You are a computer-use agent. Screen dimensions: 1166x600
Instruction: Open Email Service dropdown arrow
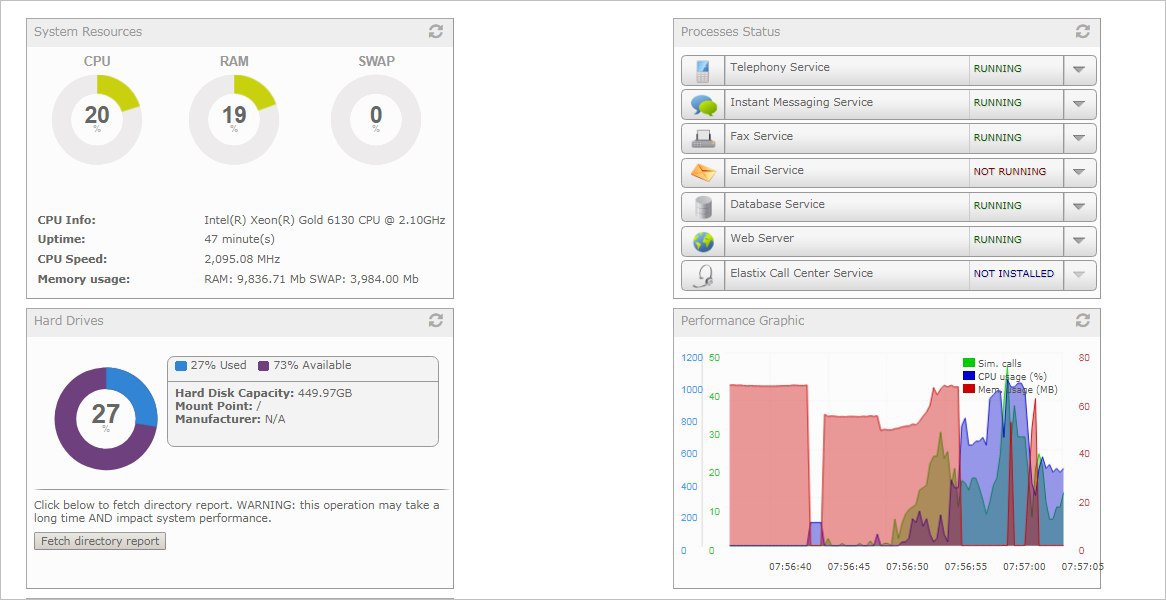click(1080, 172)
